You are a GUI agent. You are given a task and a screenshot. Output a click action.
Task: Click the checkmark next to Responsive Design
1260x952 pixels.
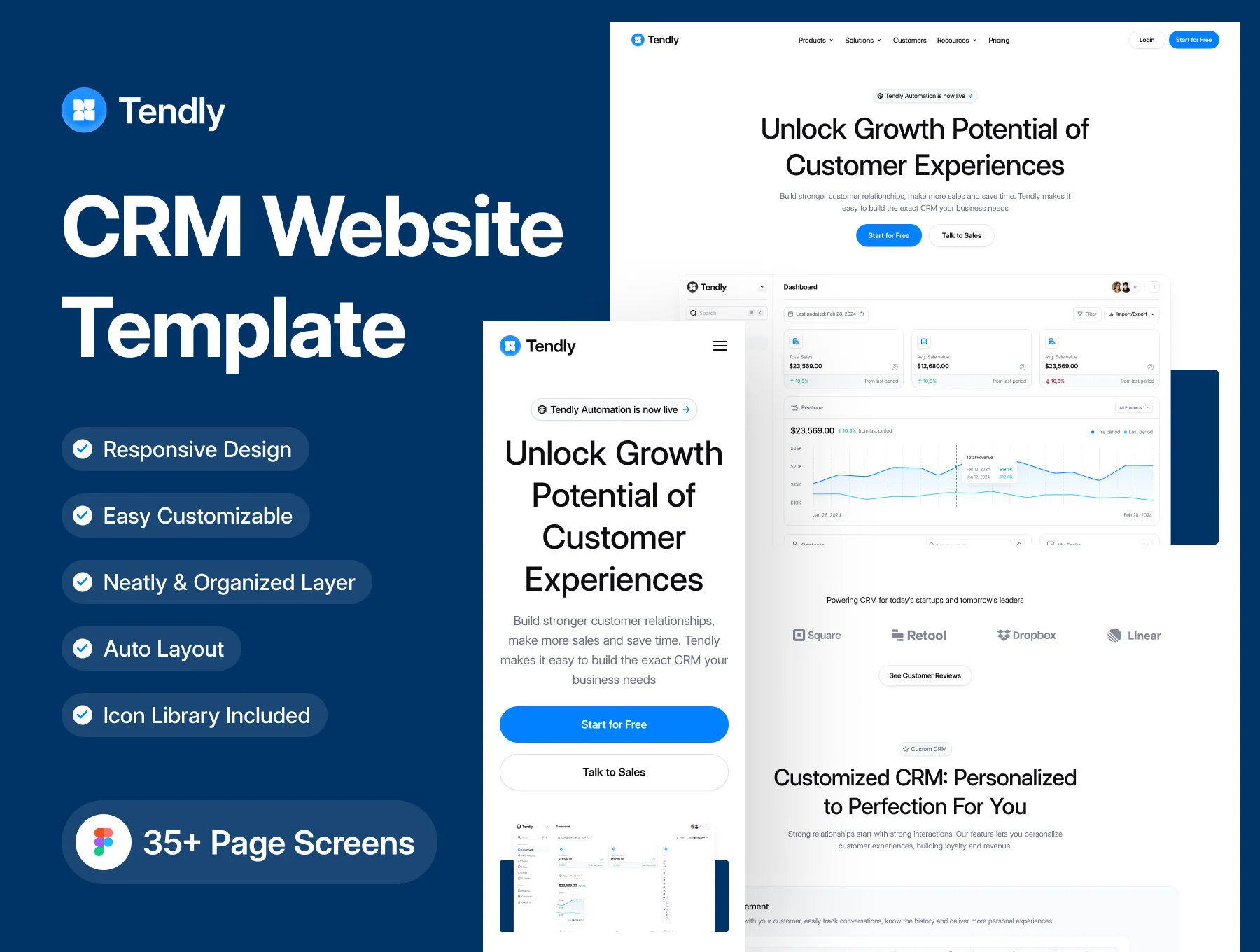click(83, 449)
